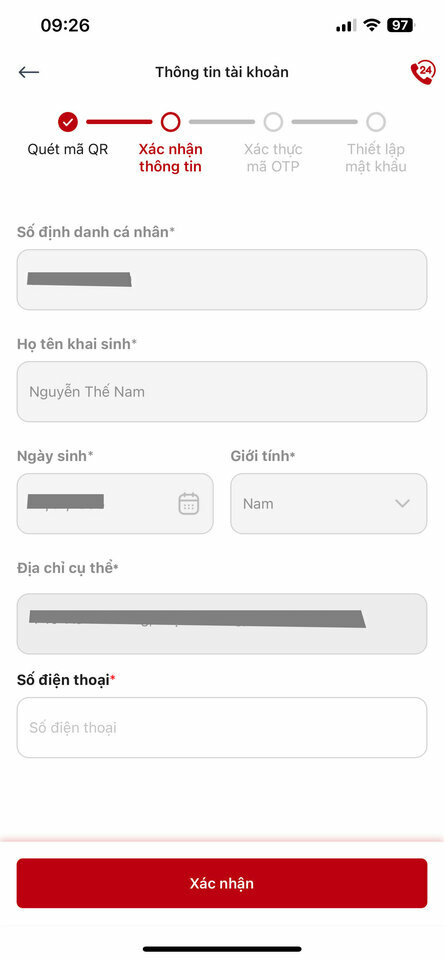The height and width of the screenshot is (960, 444).
Task: Tap the Xác thực mã OTP step circle
Action: pos(273,122)
